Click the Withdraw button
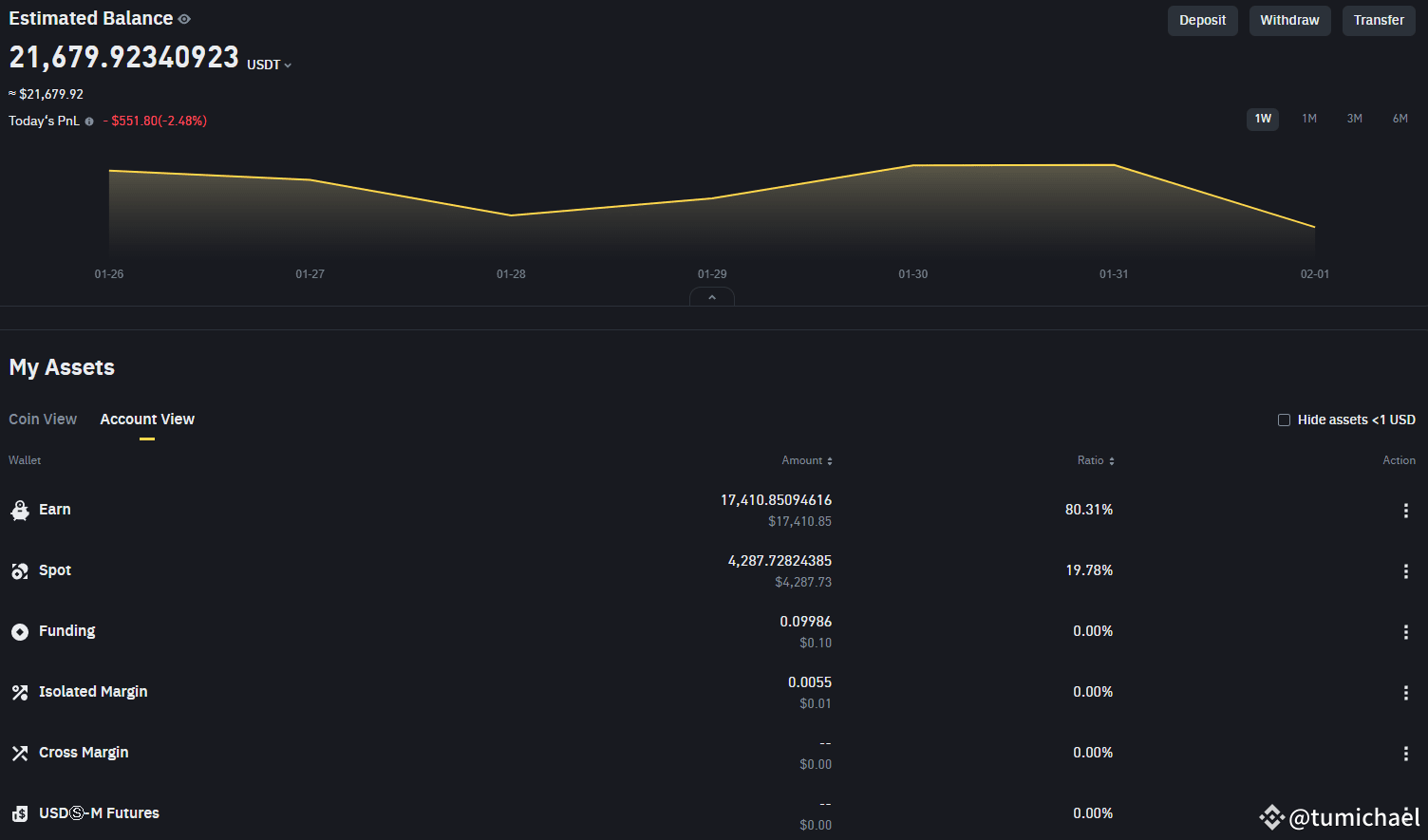 (1289, 20)
